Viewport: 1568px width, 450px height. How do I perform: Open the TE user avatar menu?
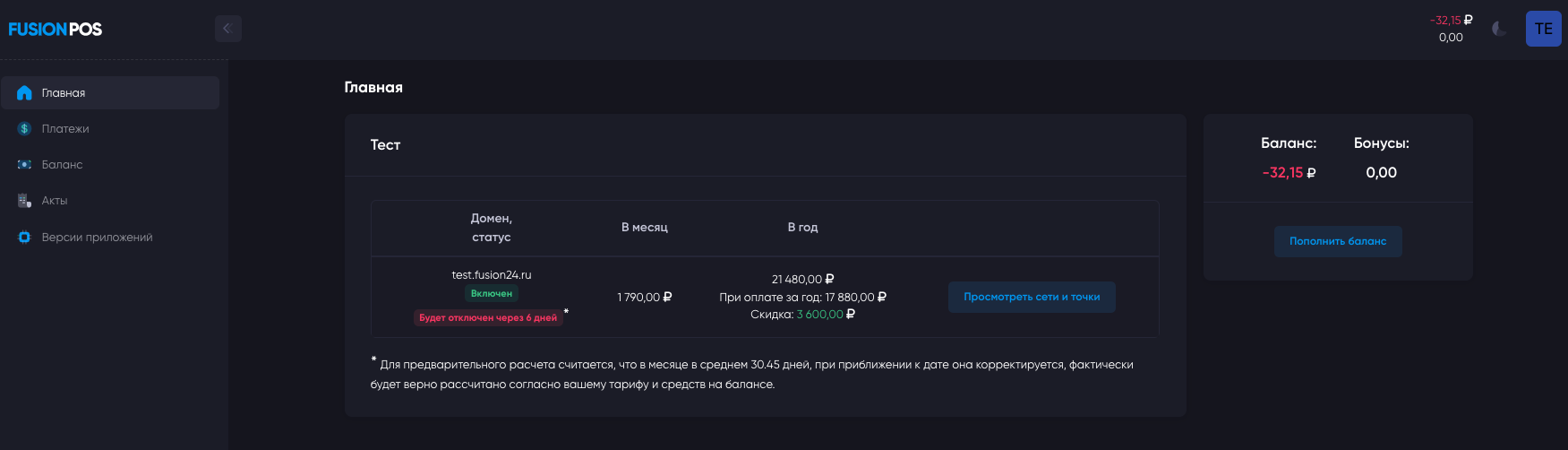[x=1544, y=29]
